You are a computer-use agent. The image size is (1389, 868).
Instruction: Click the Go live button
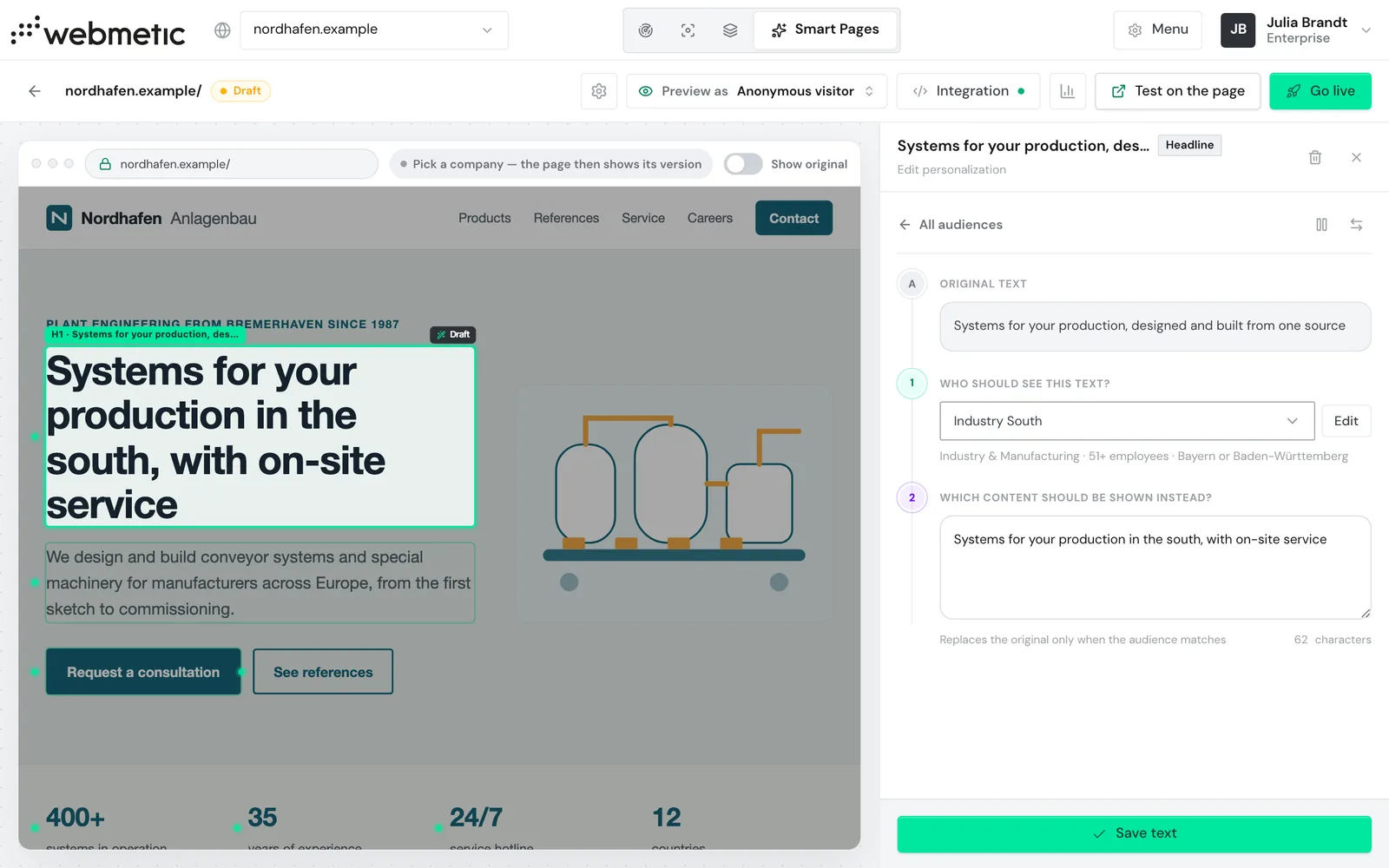[x=1320, y=91]
